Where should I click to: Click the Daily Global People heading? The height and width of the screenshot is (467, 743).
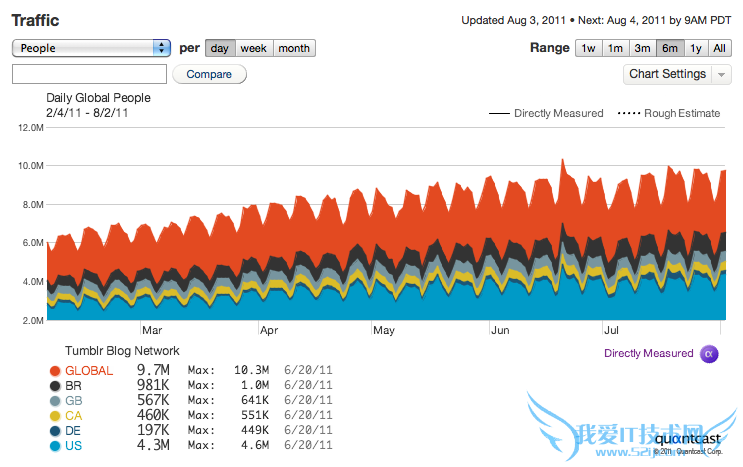pyautogui.click(x=99, y=98)
